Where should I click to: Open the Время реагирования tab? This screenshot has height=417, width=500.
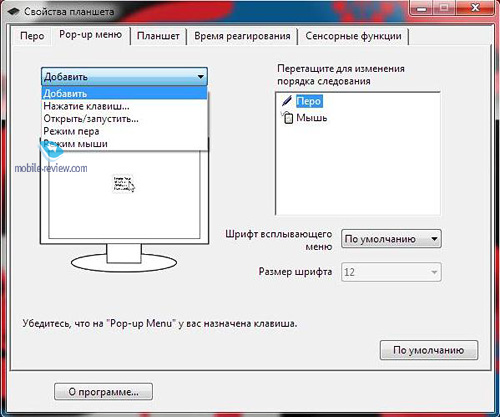tap(242, 36)
